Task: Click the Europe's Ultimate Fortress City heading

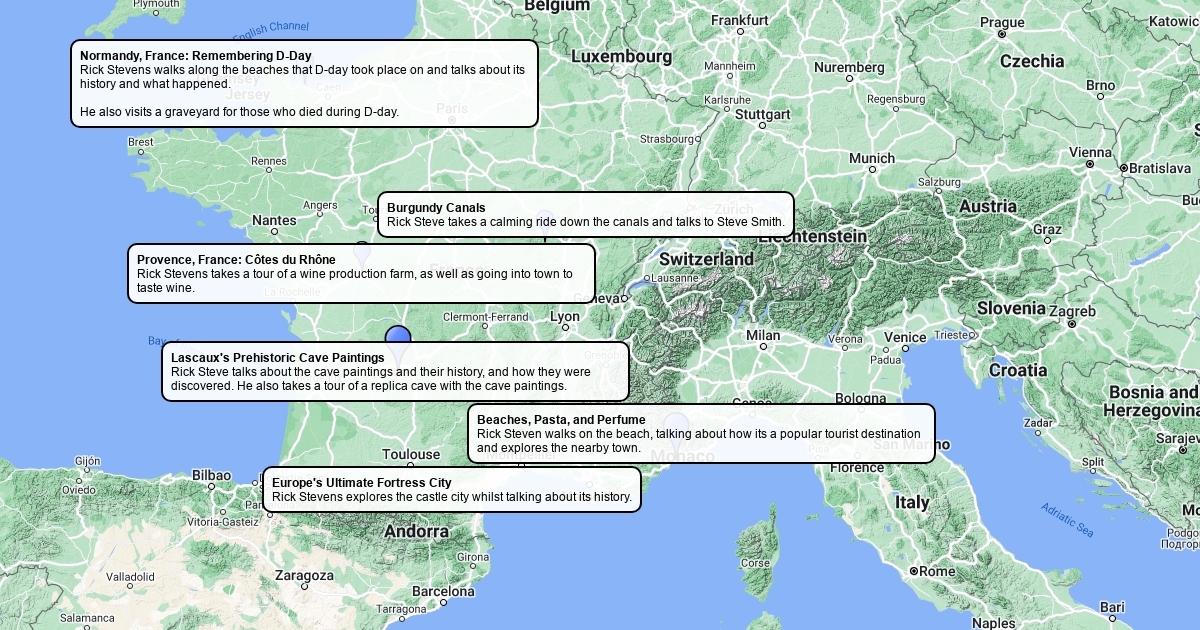Action: (x=361, y=483)
